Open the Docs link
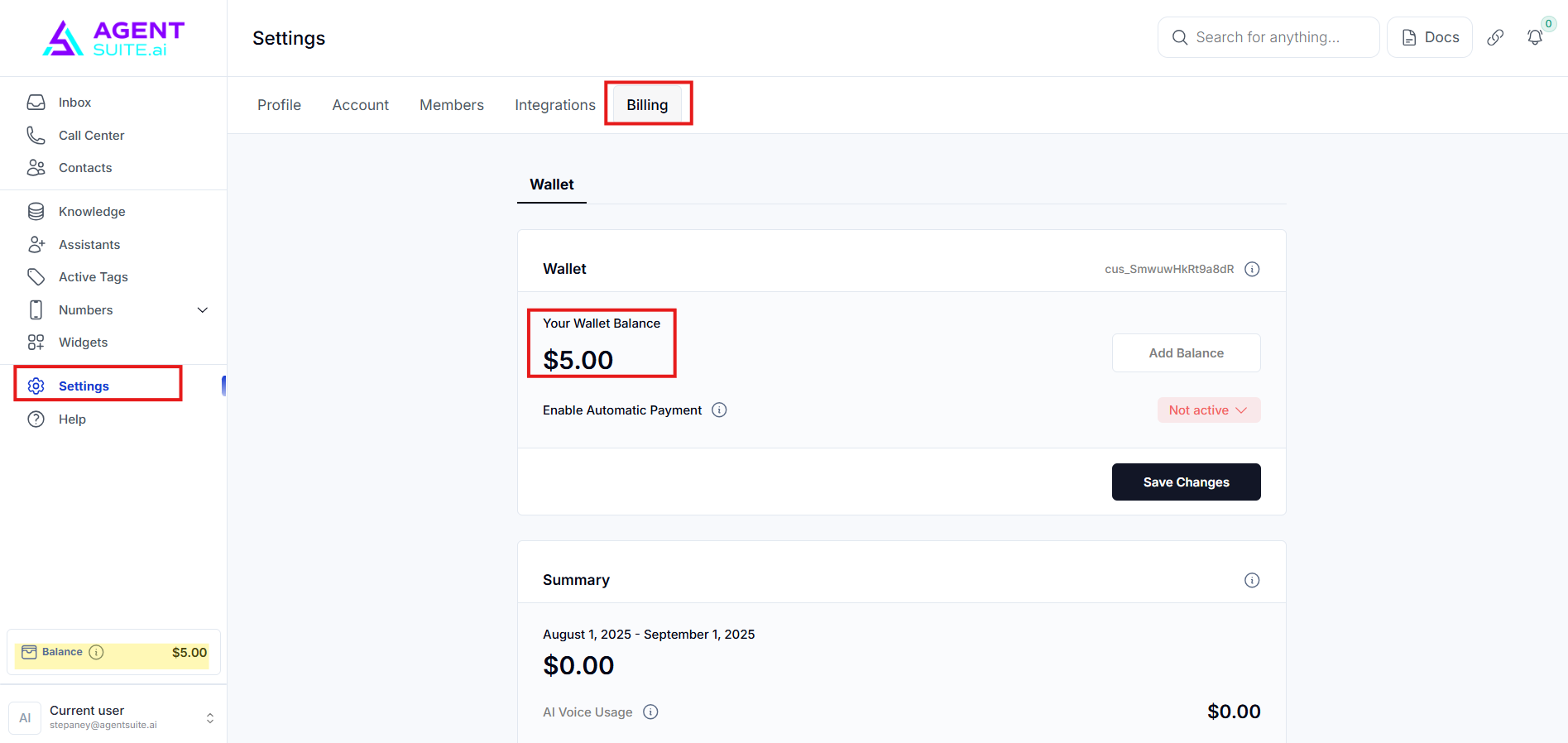Screen dimensions: 1568x743 click(x=1429, y=37)
